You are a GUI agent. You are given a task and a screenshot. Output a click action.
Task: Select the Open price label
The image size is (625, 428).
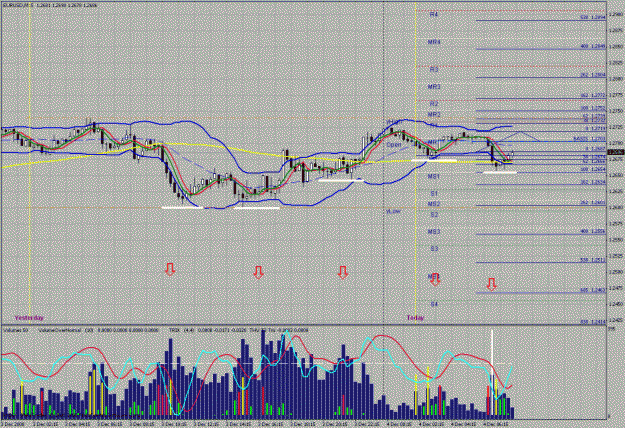[394, 145]
